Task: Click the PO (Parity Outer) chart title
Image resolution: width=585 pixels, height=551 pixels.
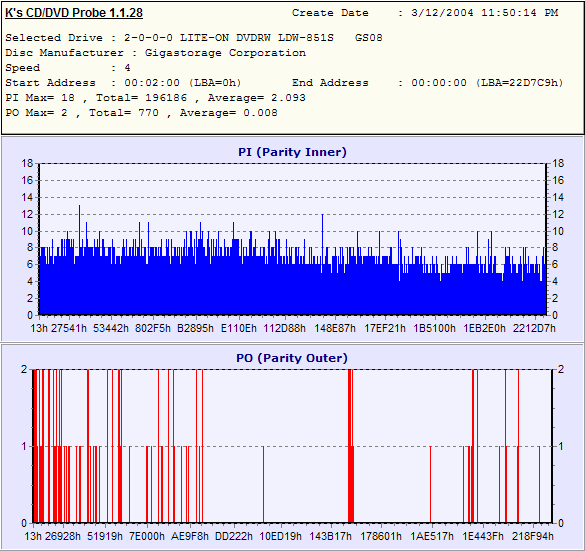Action: (x=292, y=358)
